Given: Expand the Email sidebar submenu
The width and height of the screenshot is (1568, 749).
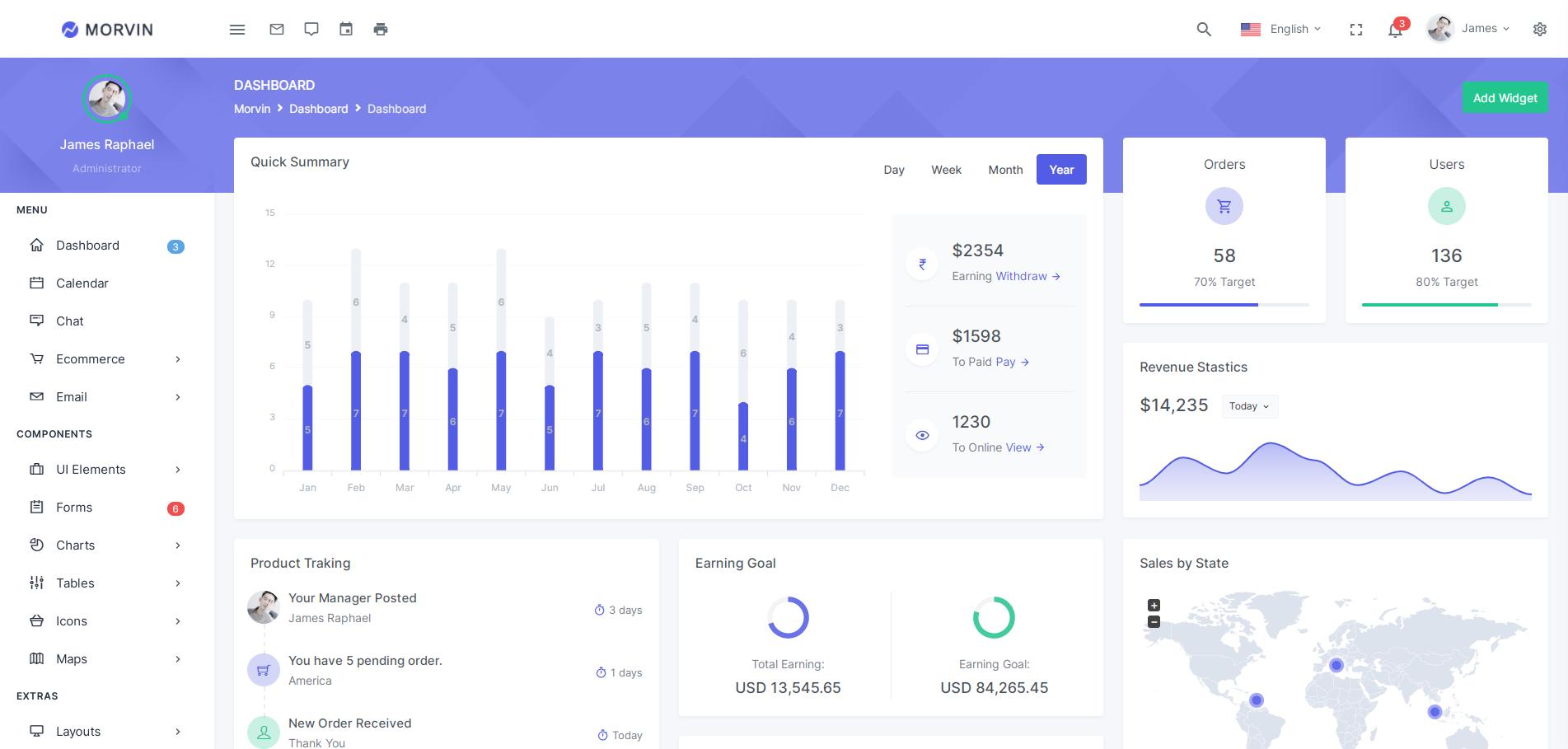Looking at the screenshot, I should point(107,397).
